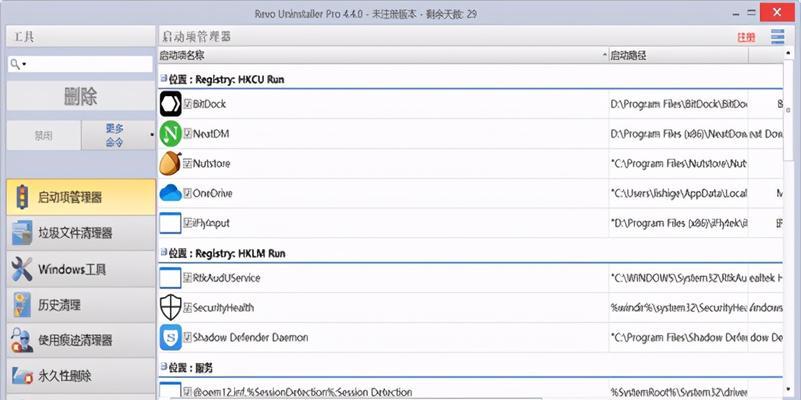This screenshot has width=801, height=400.
Task: Open the search options dropdown arrow
Action: tap(24, 64)
